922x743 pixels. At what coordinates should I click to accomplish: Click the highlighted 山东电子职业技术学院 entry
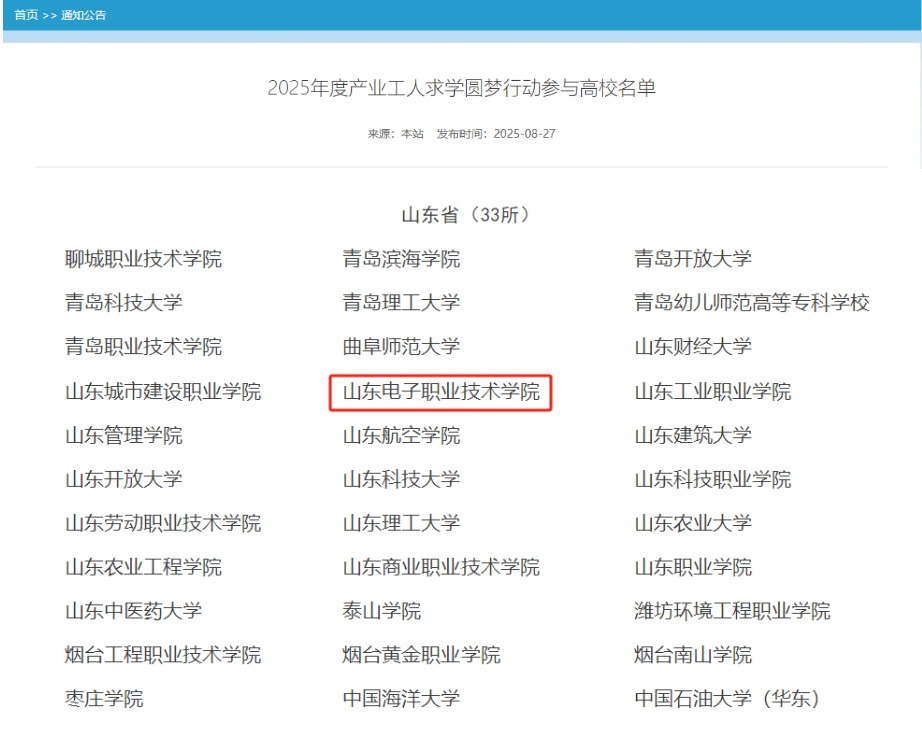(441, 392)
